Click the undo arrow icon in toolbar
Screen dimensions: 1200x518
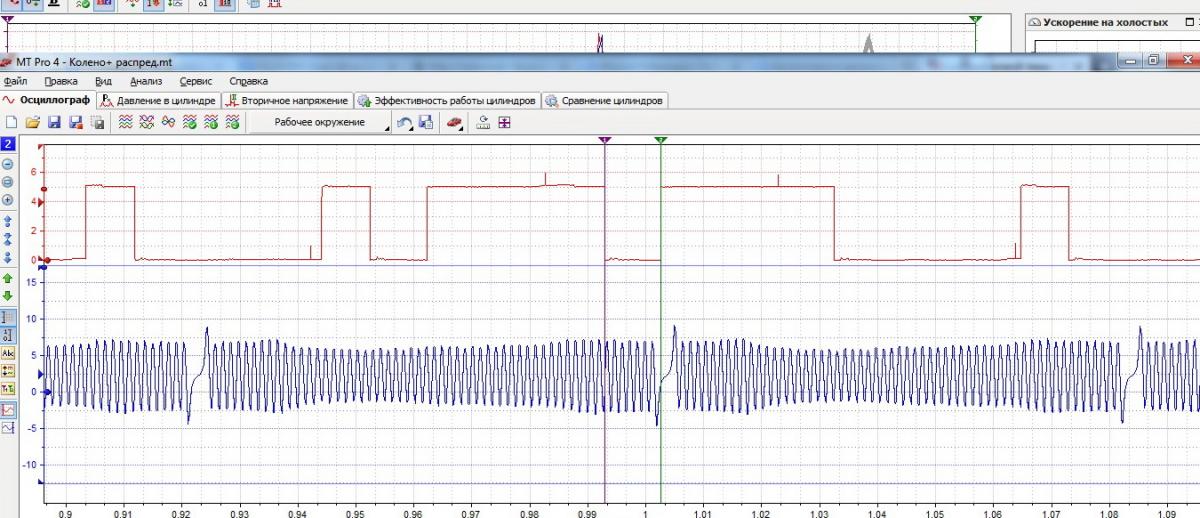[404, 122]
